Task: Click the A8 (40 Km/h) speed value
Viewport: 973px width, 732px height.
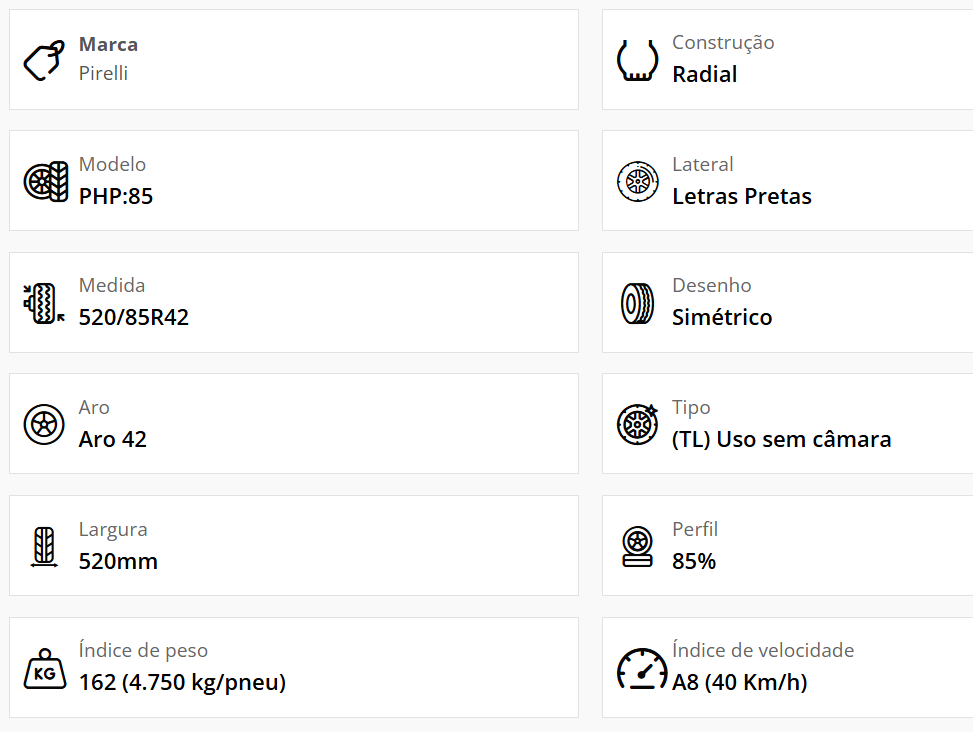Action: tap(740, 683)
